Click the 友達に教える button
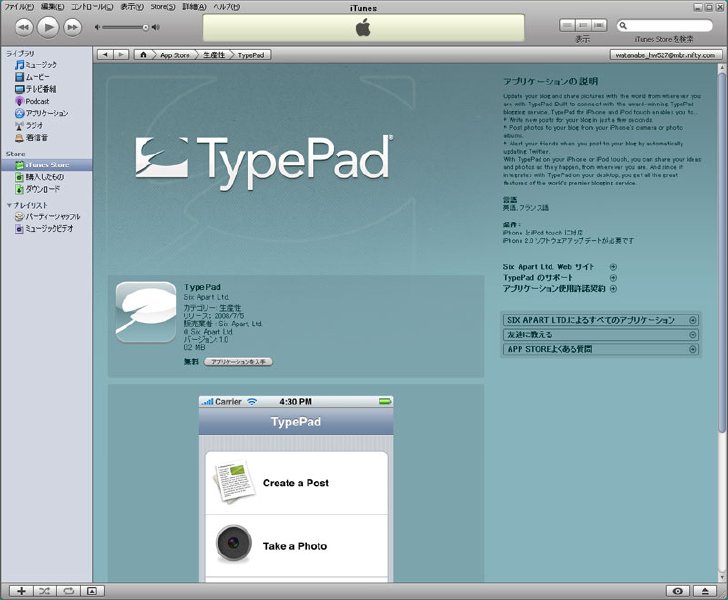This screenshot has width=728, height=600. pos(601,335)
